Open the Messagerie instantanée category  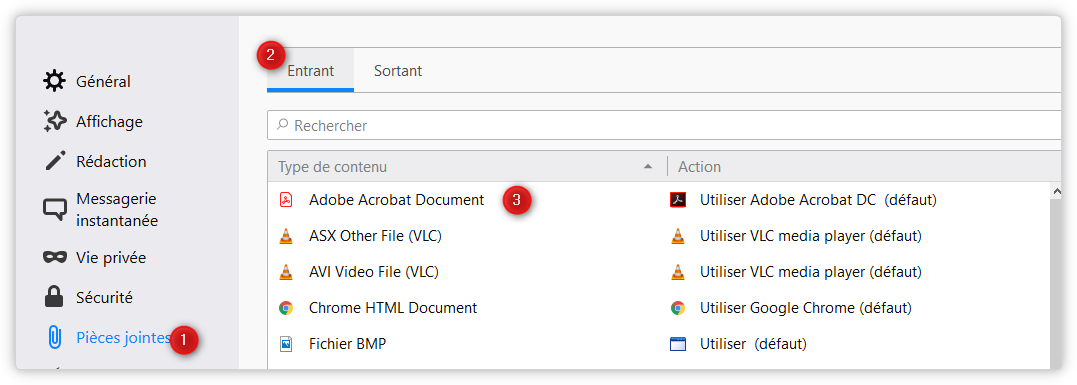[116, 209]
